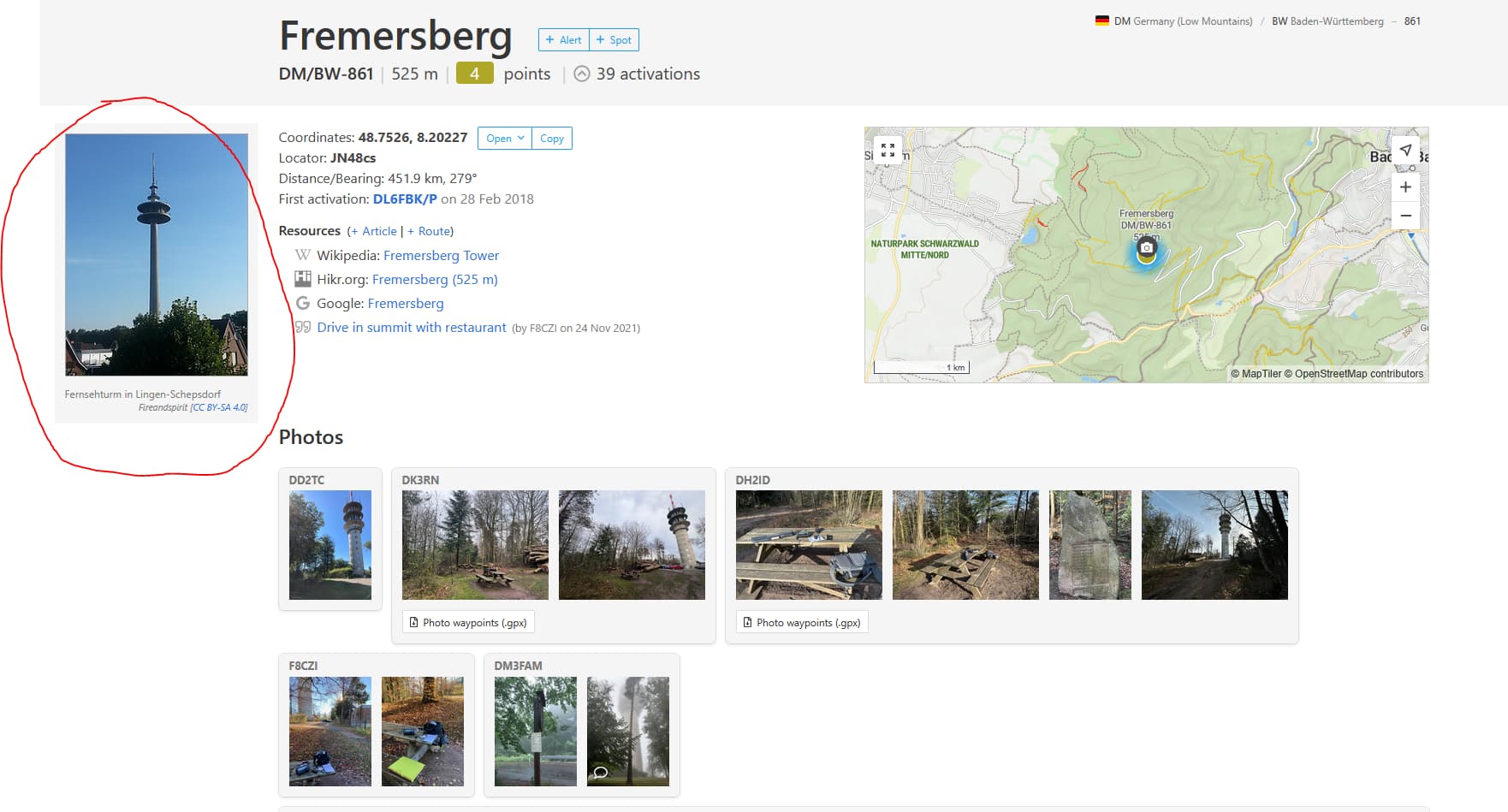The width and height of the screenshot is (1508, 812).
Task: Click the camera marker on Fremersberg map
Action: coord(1146,248)
